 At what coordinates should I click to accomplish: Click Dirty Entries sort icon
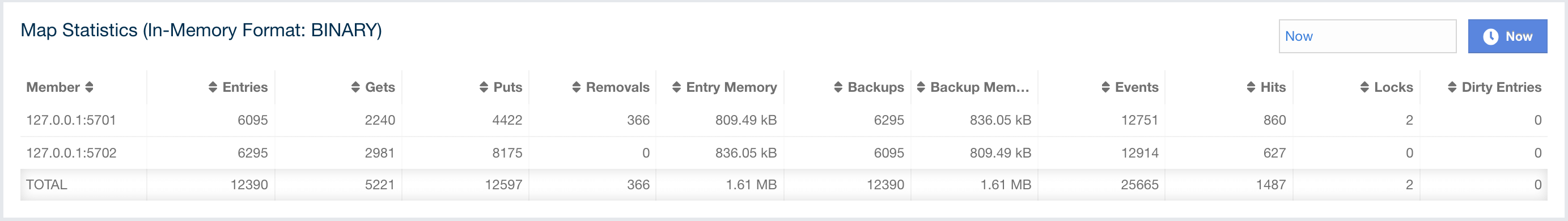click(x=1452, y=87)
